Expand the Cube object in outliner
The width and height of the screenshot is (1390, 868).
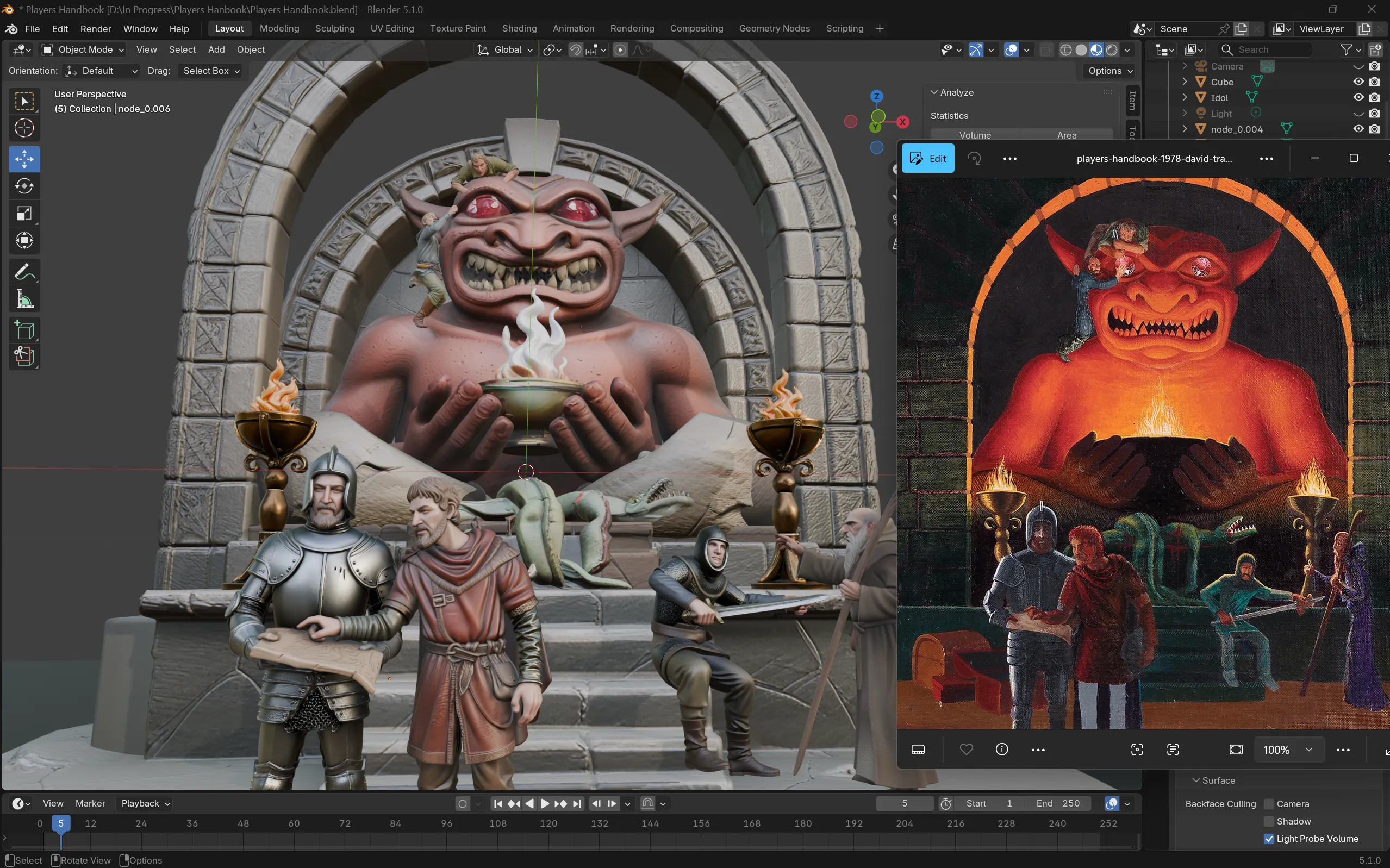coord(1185,82)
